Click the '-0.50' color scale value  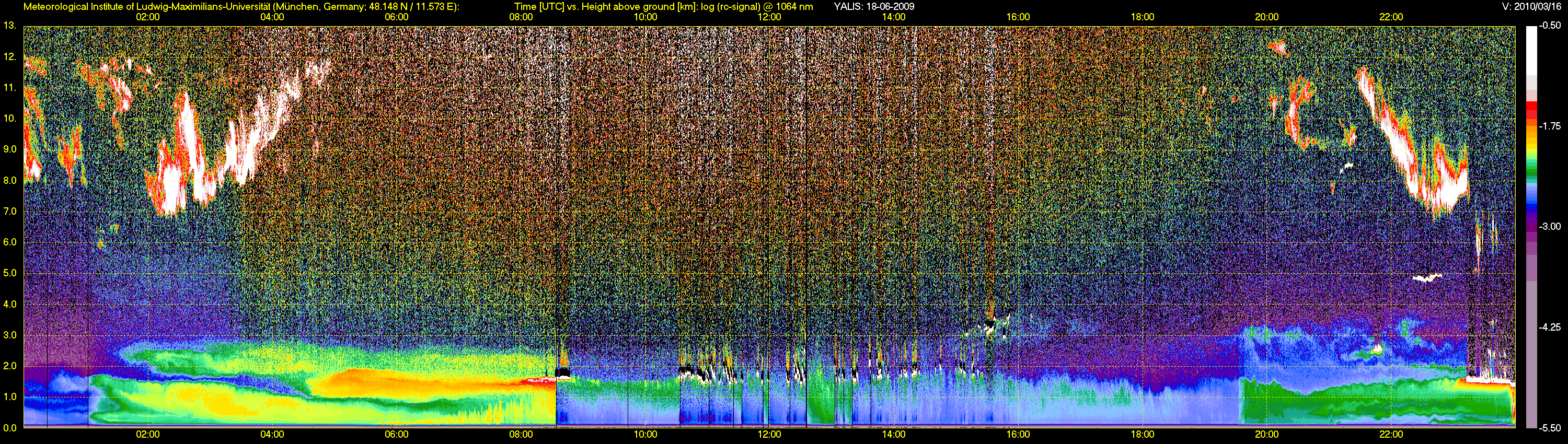[1550, 26]
